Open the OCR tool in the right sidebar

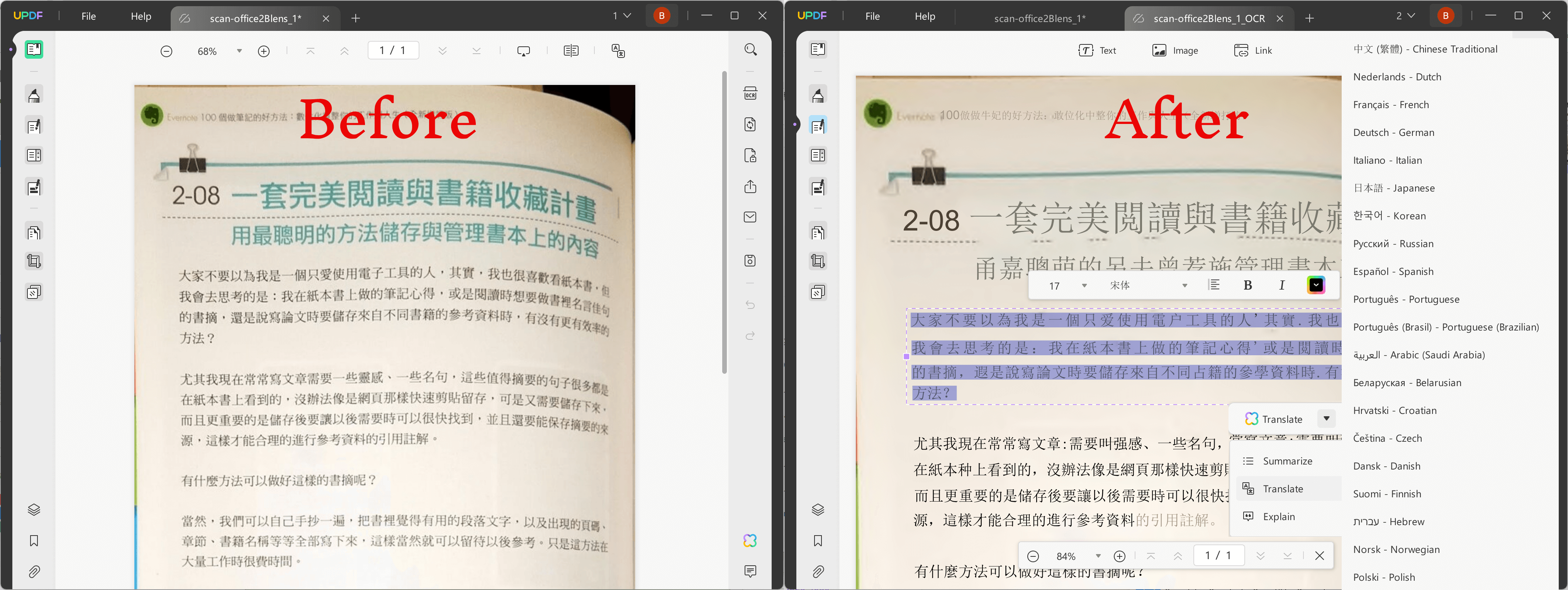click(750, 93)
